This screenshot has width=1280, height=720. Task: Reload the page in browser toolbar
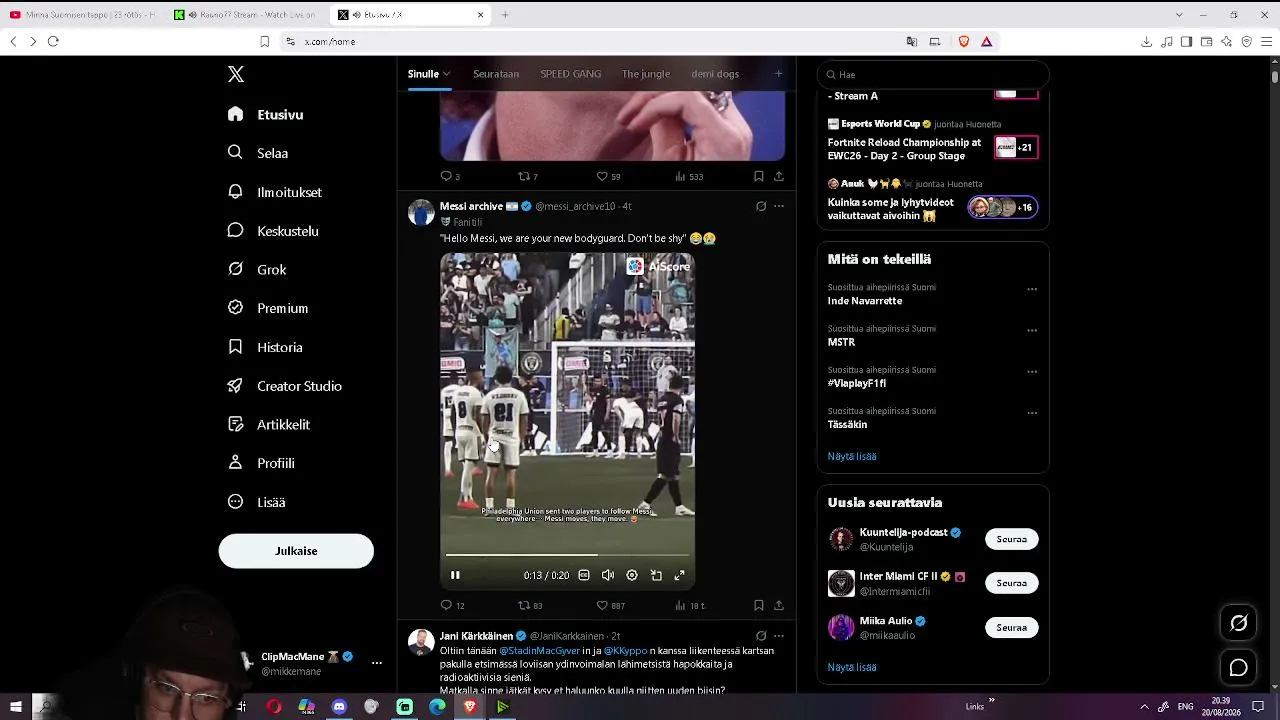pos(53,41)
